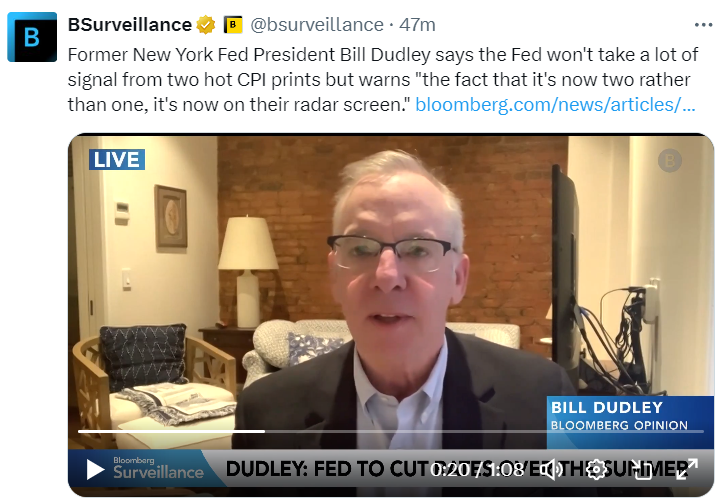Open the tweet more options menu
Screen dimensions: 724x503
(703, 25)
